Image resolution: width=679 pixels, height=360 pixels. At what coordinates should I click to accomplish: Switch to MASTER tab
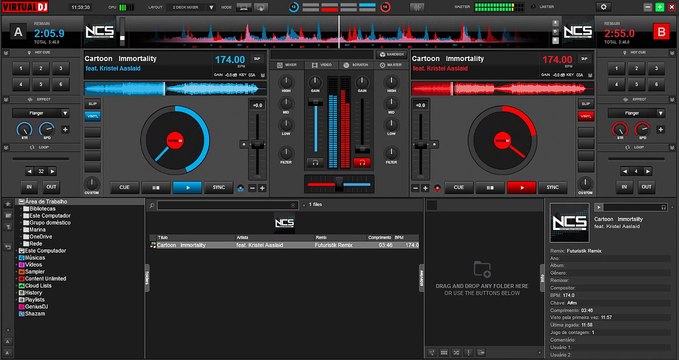391,65
